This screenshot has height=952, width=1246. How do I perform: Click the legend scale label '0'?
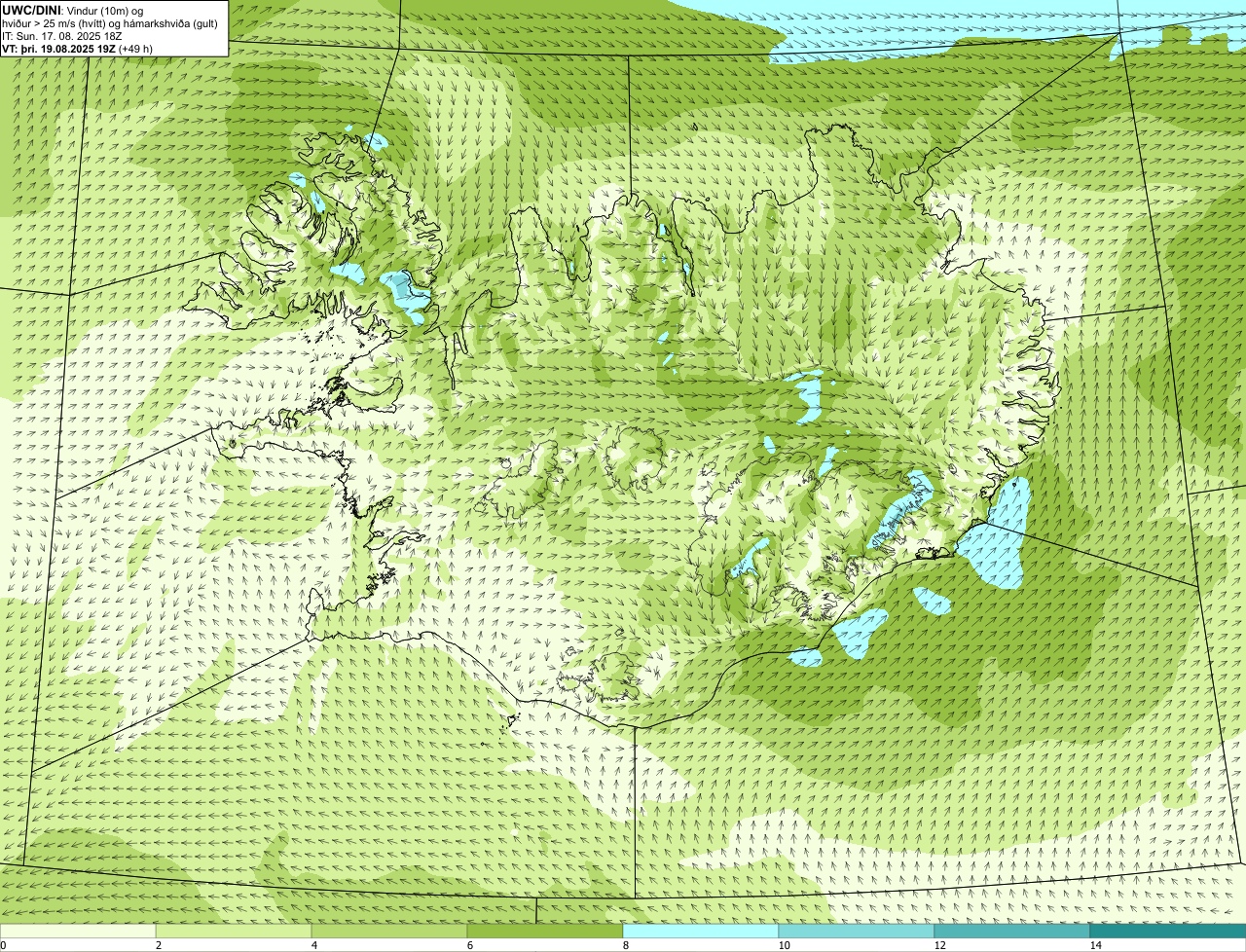point(3,945)
